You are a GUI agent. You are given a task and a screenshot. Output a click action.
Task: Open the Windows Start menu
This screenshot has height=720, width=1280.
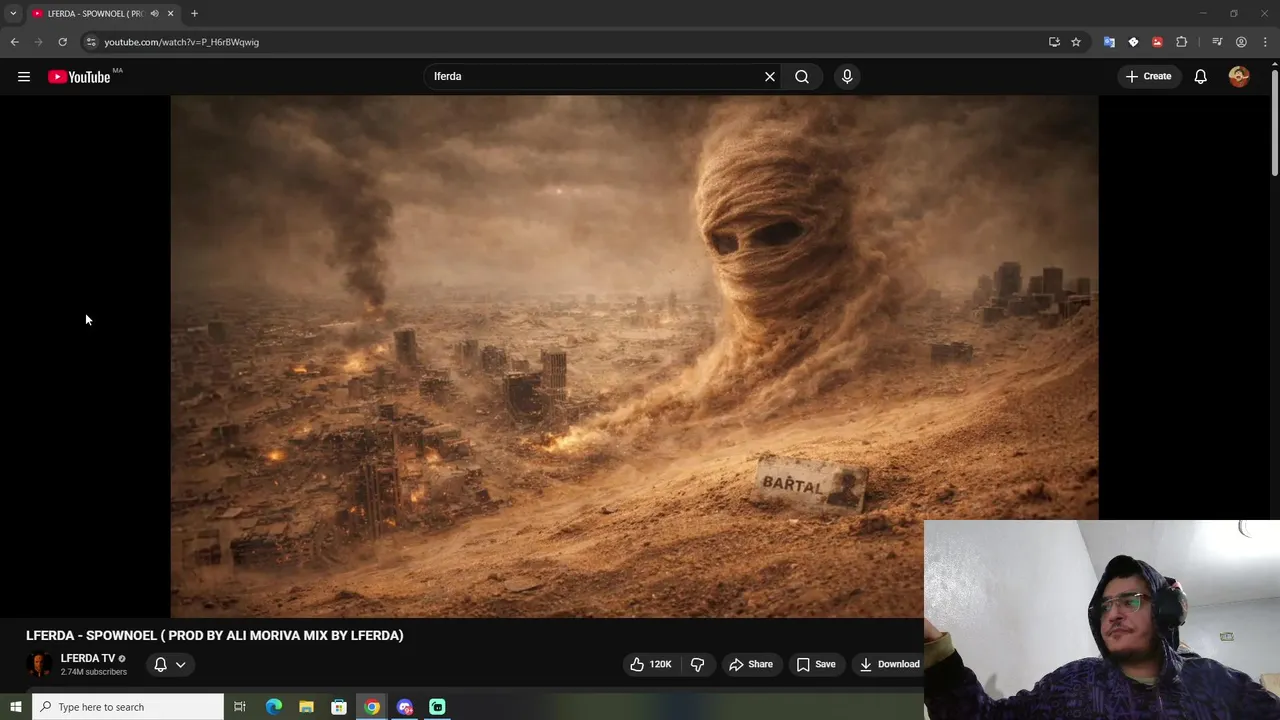coord(15,707)
